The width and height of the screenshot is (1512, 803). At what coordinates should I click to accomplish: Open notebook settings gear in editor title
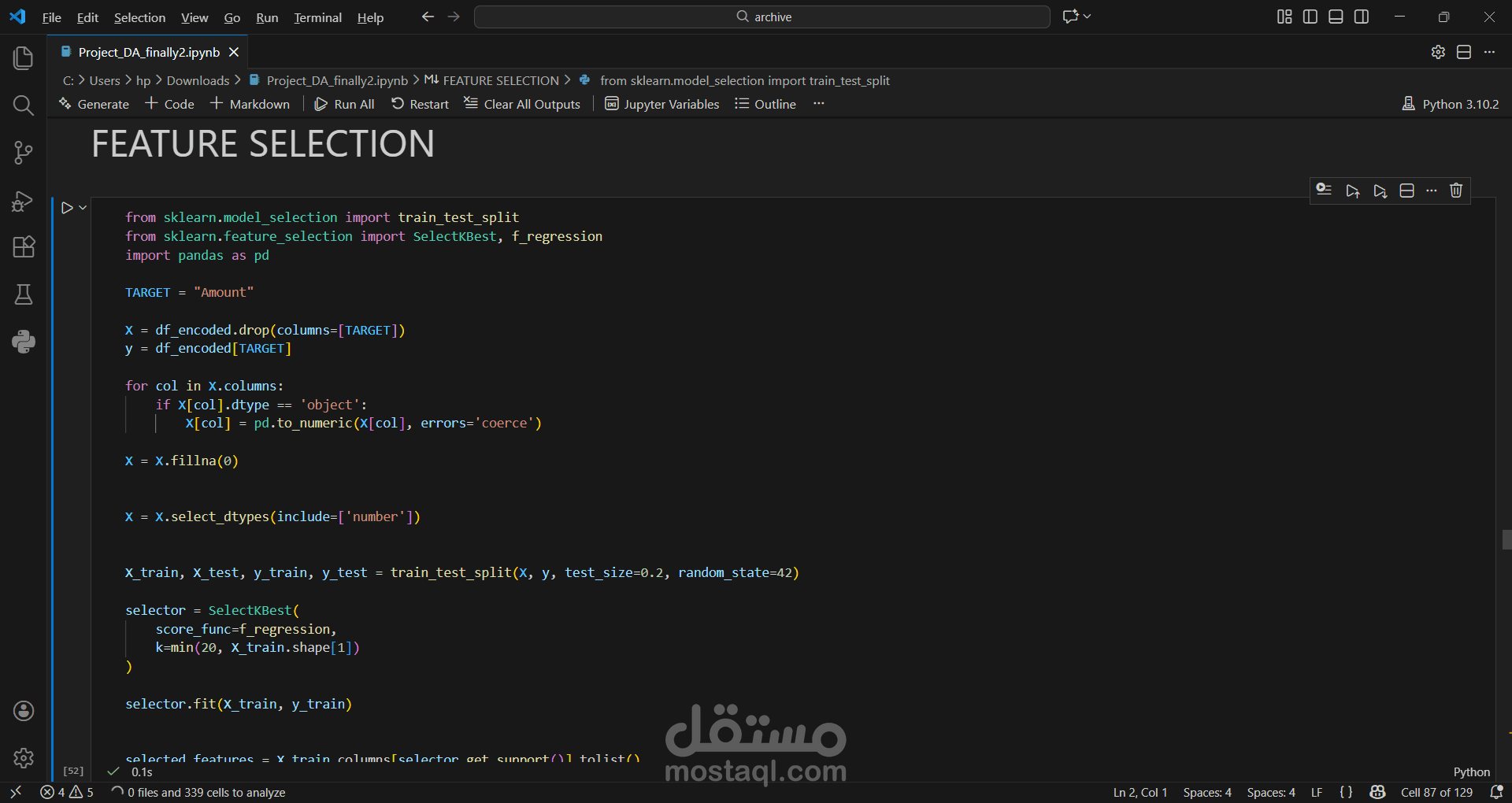coord(1438,52)
